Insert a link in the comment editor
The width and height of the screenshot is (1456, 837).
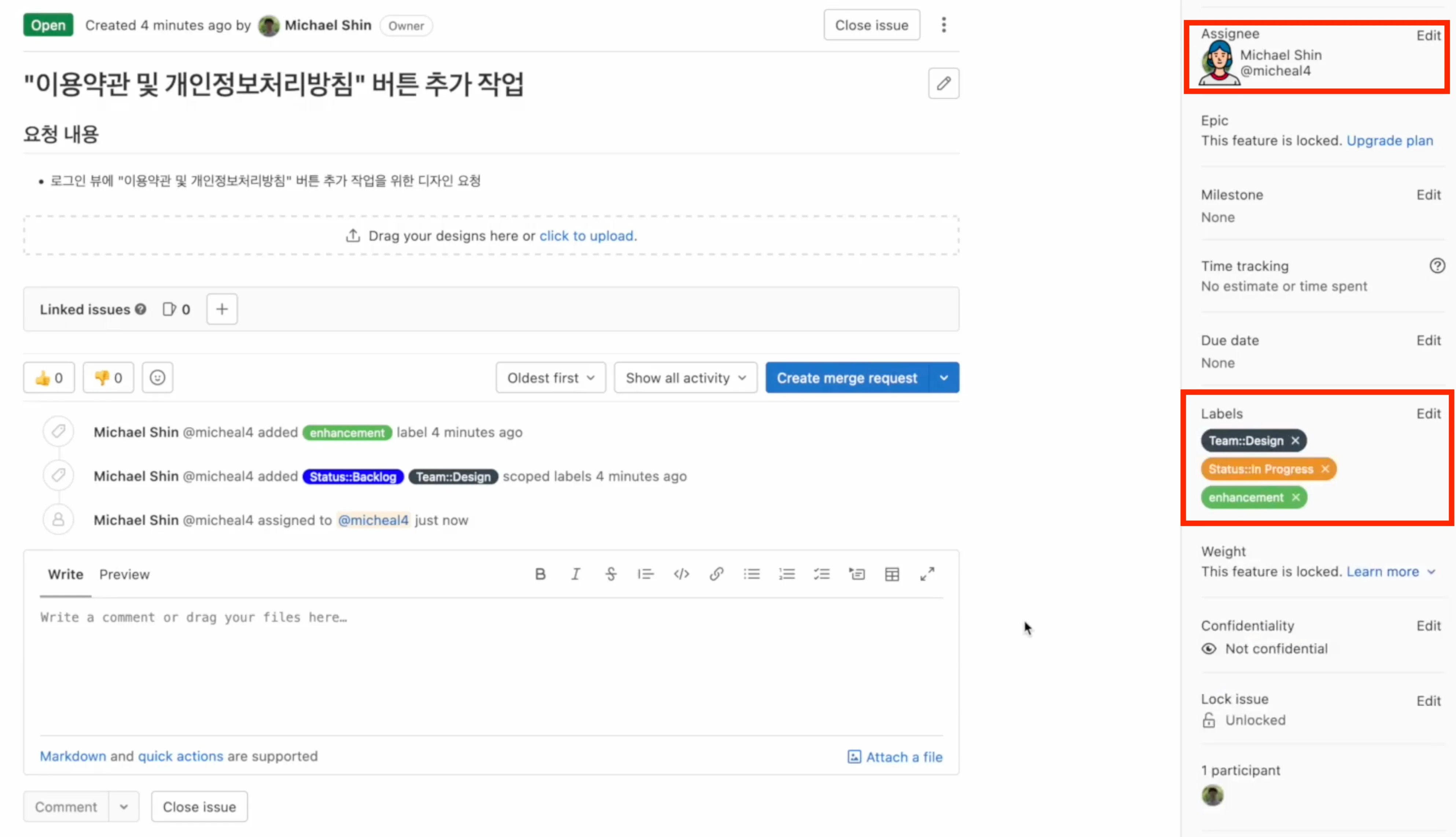click(x=717, y=573)
